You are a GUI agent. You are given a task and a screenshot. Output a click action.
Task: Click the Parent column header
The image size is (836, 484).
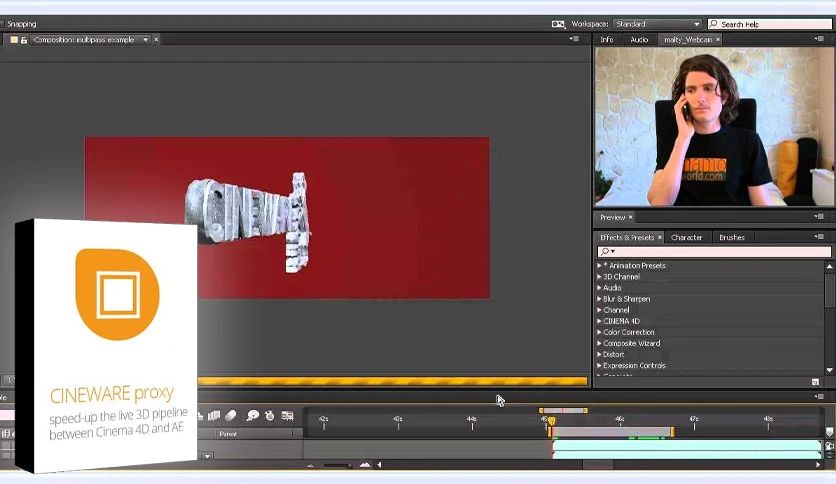pos(228,434)
